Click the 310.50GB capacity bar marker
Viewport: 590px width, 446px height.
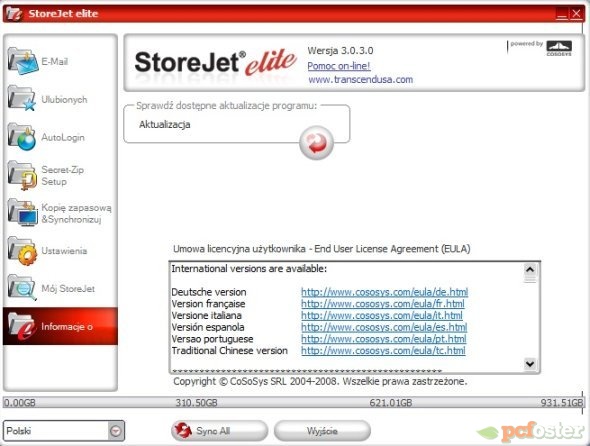click(x=196, y=403)
